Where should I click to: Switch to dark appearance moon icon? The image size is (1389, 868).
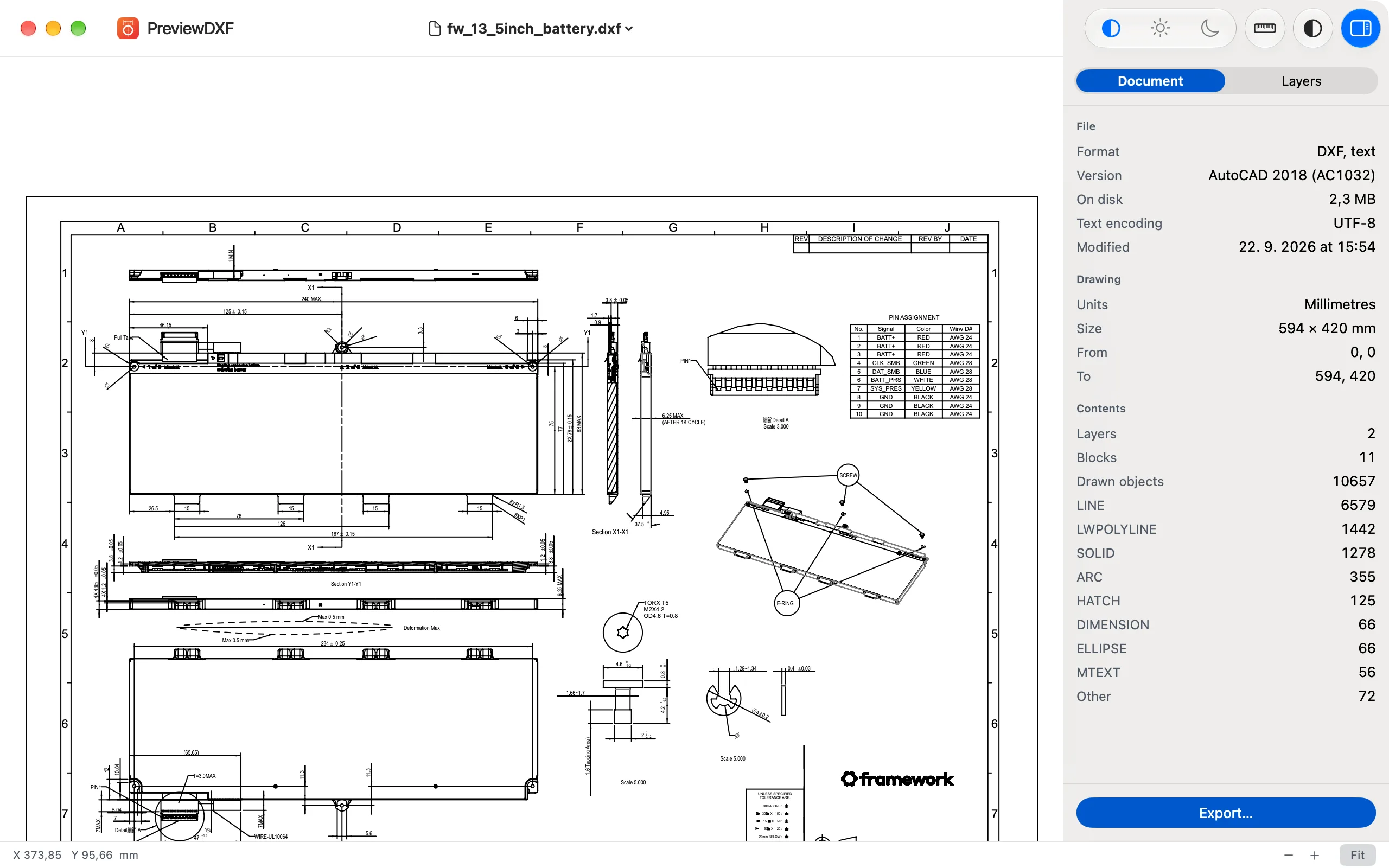click(1209, 28)
